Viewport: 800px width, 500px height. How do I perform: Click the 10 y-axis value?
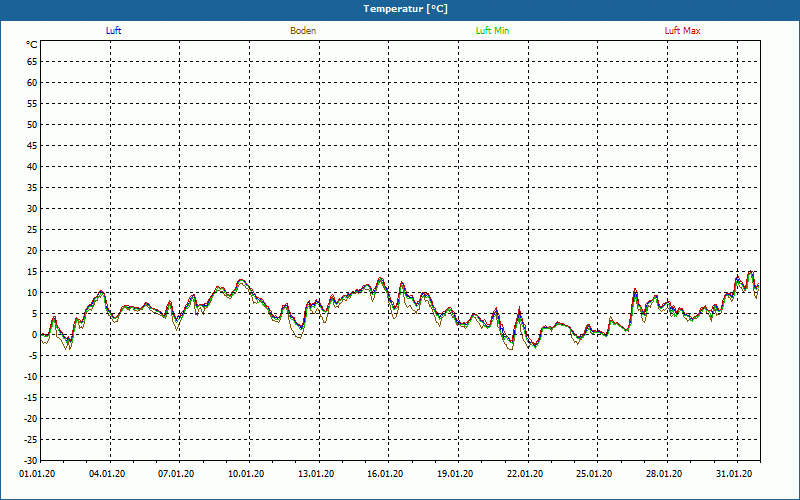[x=32, y=293]
